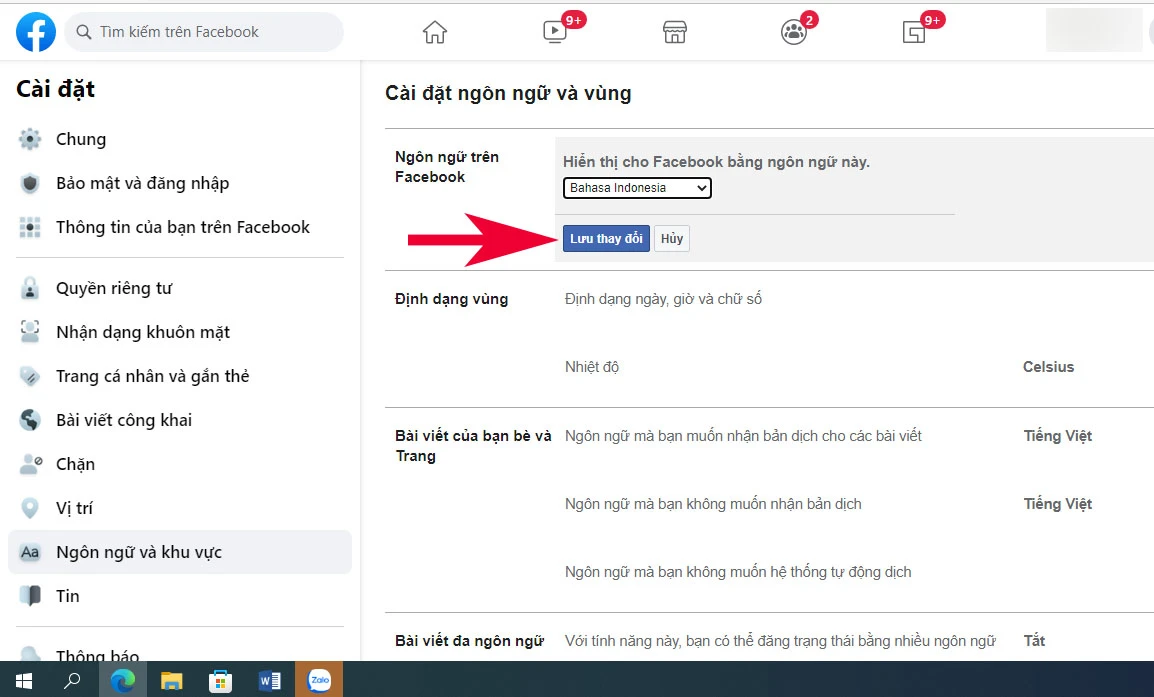Click the Facebook search input field
The image size is (1154, 697).
[x=204, y=31]
